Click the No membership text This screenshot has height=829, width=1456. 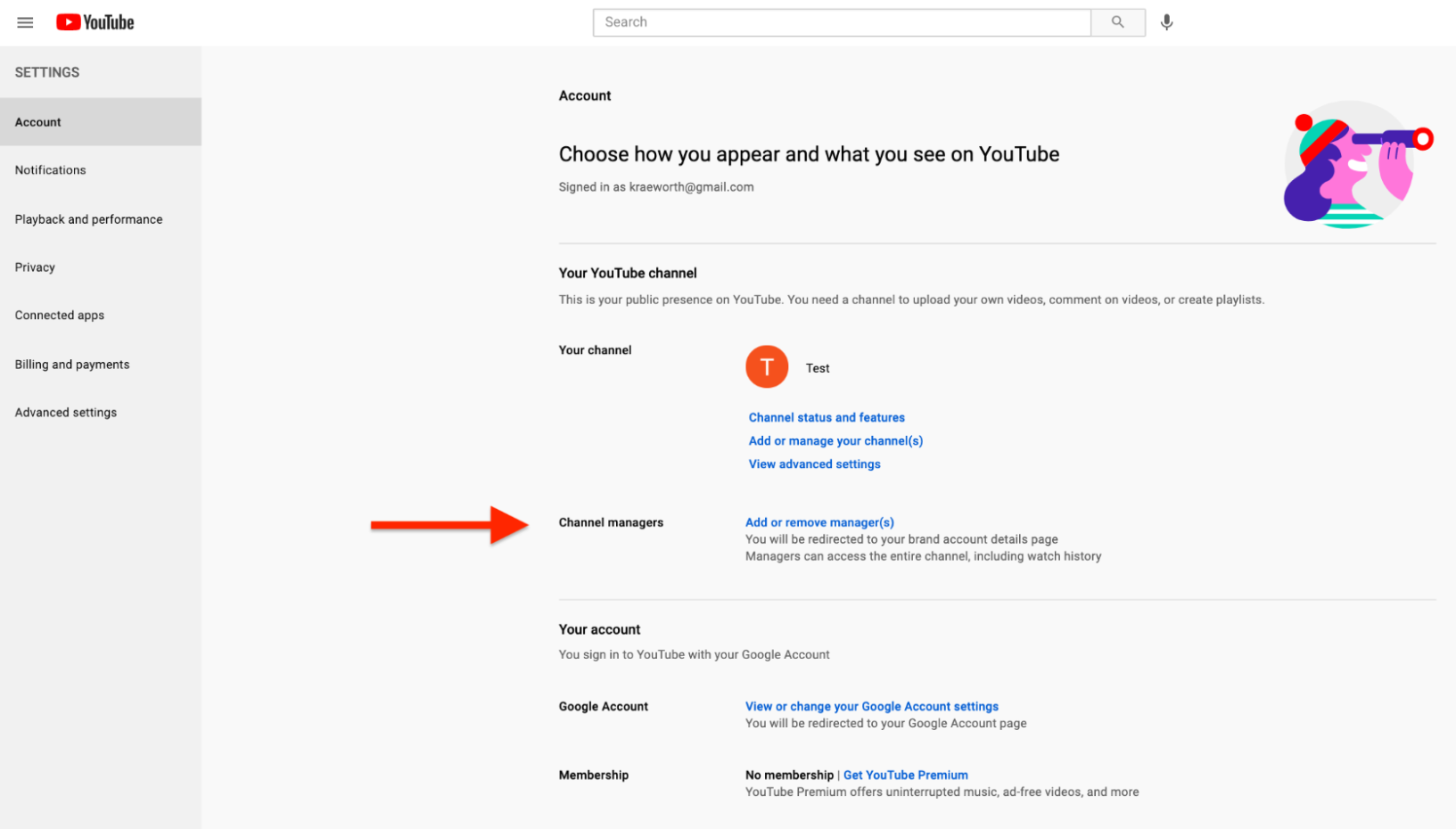[789, 776]
